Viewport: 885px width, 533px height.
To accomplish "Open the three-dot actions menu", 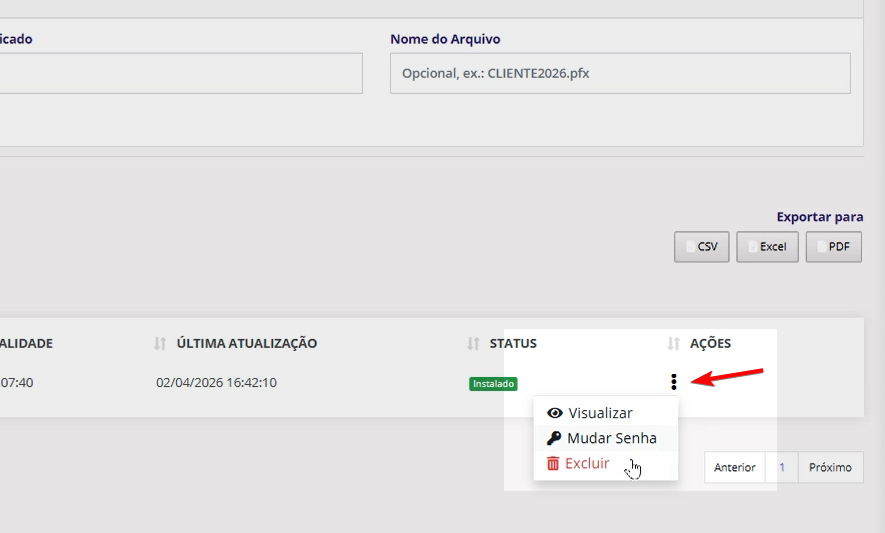I will 674,381.
